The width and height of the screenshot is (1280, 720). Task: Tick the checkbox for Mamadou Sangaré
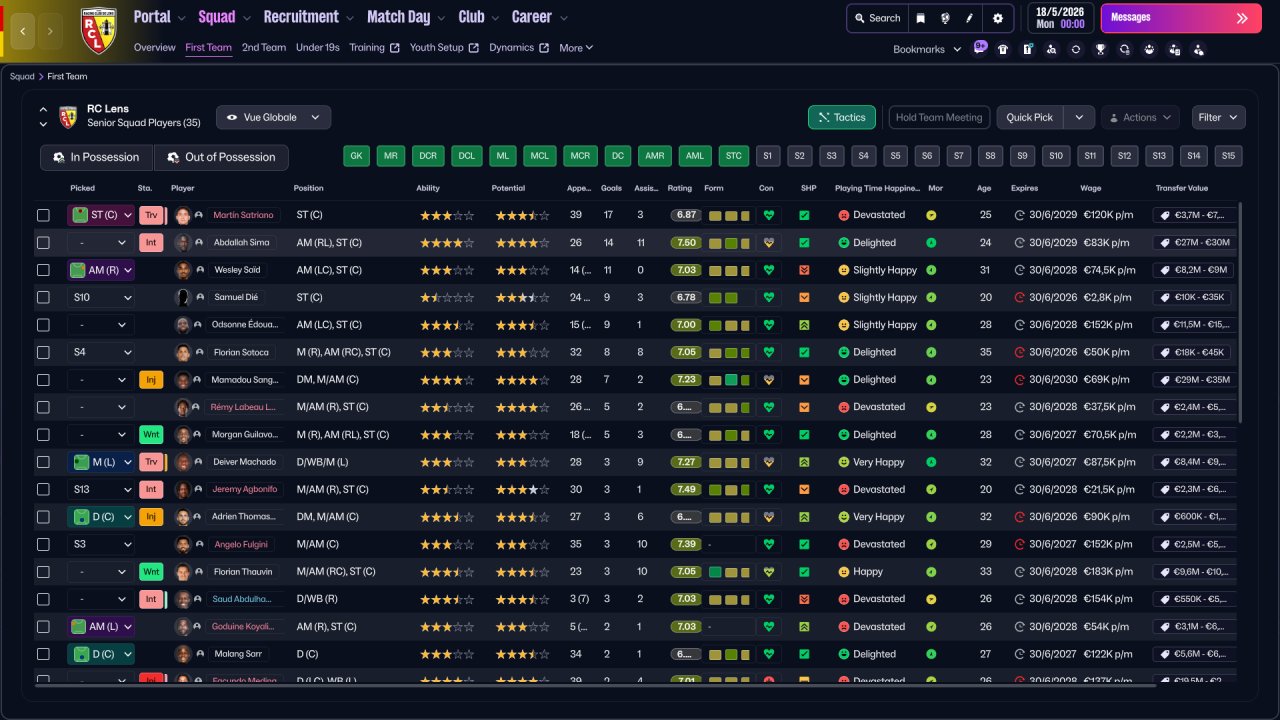point(43,380)
